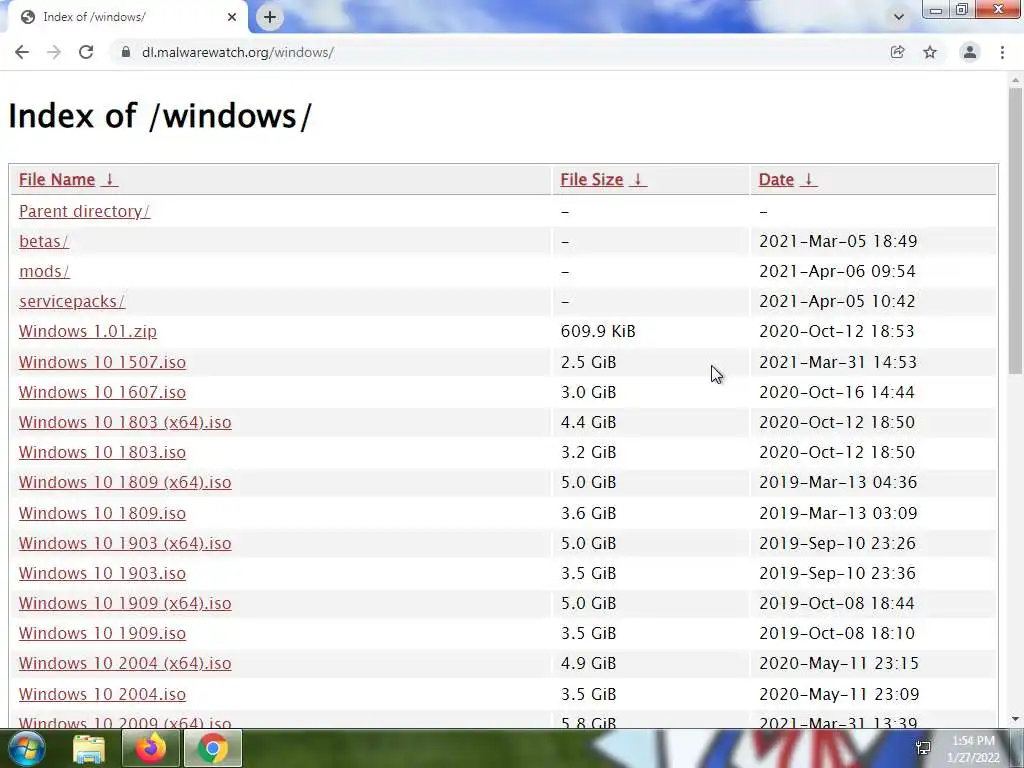Download Windows 10 1909 (x64).iso

[x=125, y=603]
